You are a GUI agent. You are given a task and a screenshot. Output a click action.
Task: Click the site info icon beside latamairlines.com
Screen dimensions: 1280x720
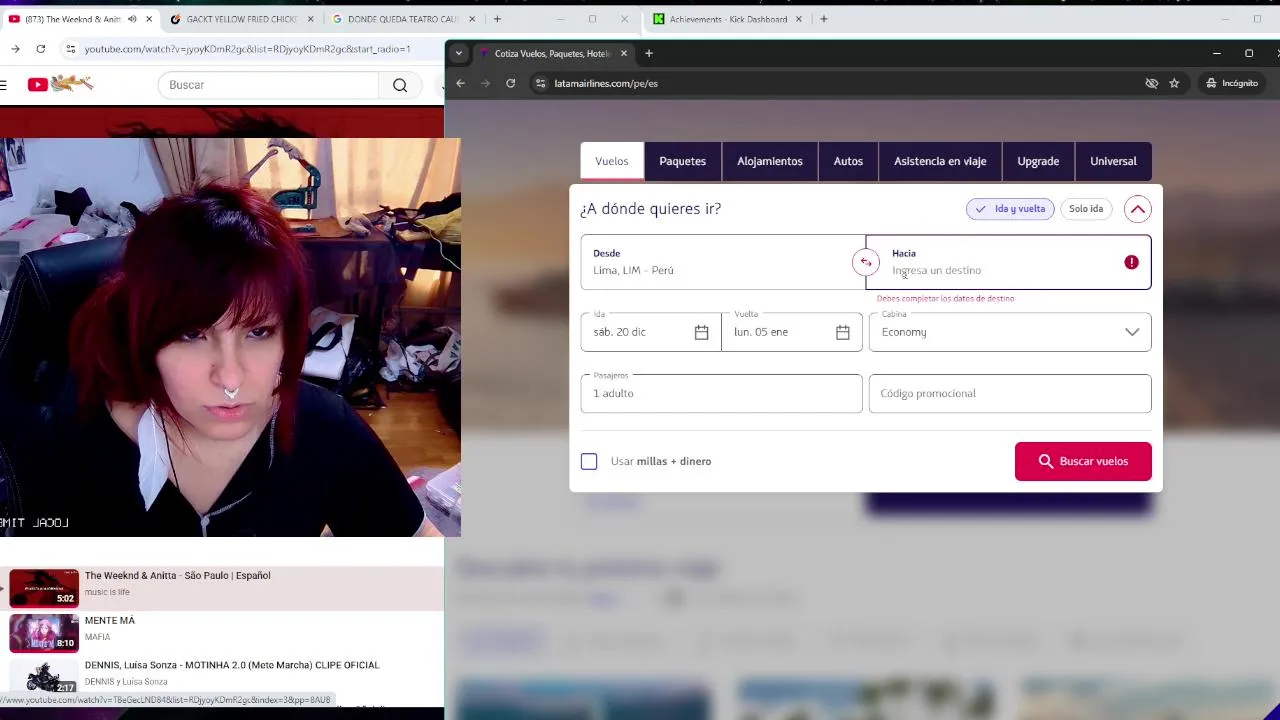(540, 83)
